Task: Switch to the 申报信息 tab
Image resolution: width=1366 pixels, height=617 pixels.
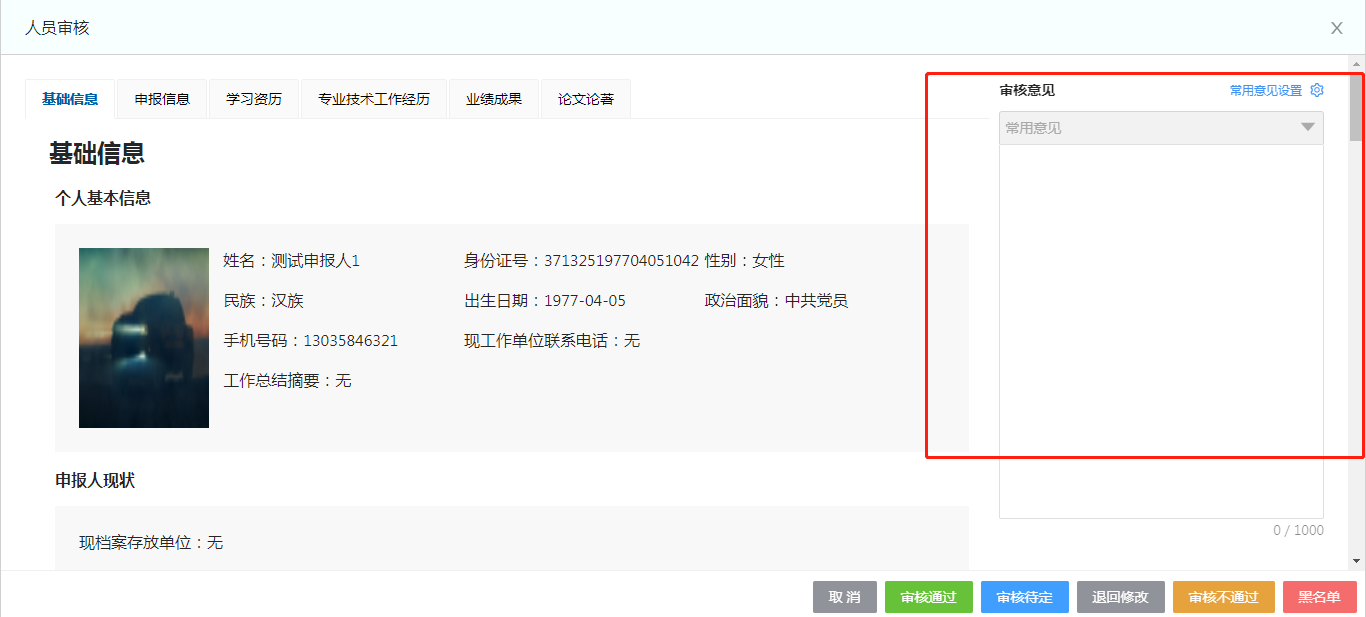Action: tap(162, 99)
